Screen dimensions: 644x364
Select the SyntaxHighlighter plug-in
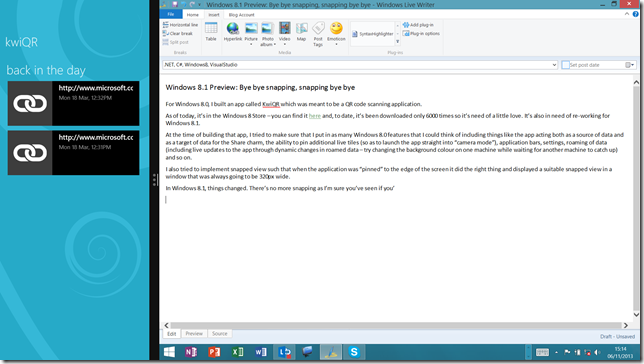(373, 34)
